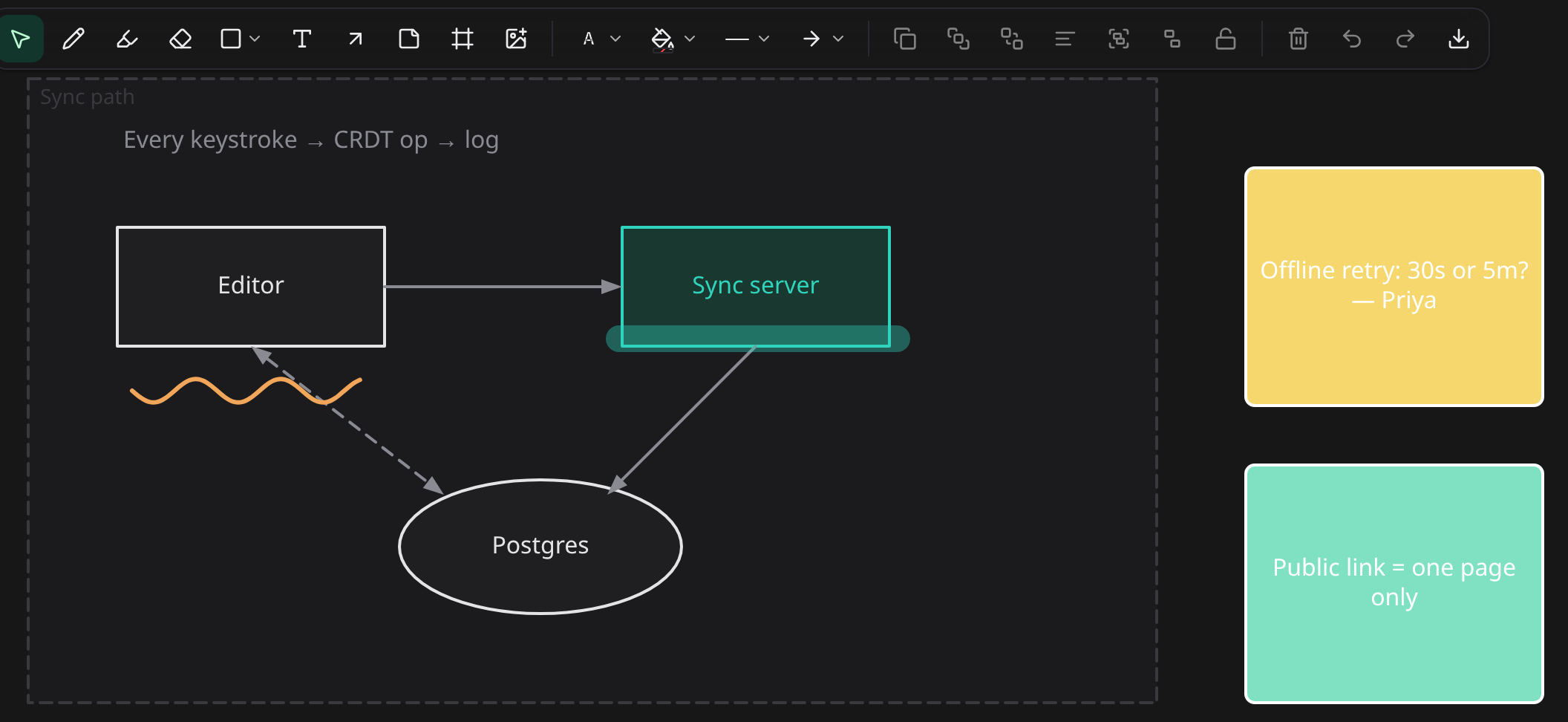The width and height of the screenshot is (1568, 722).
Task: Select the yellow Offline retry sticky note
Action: pyautogui.click(x=1394, y=287)
